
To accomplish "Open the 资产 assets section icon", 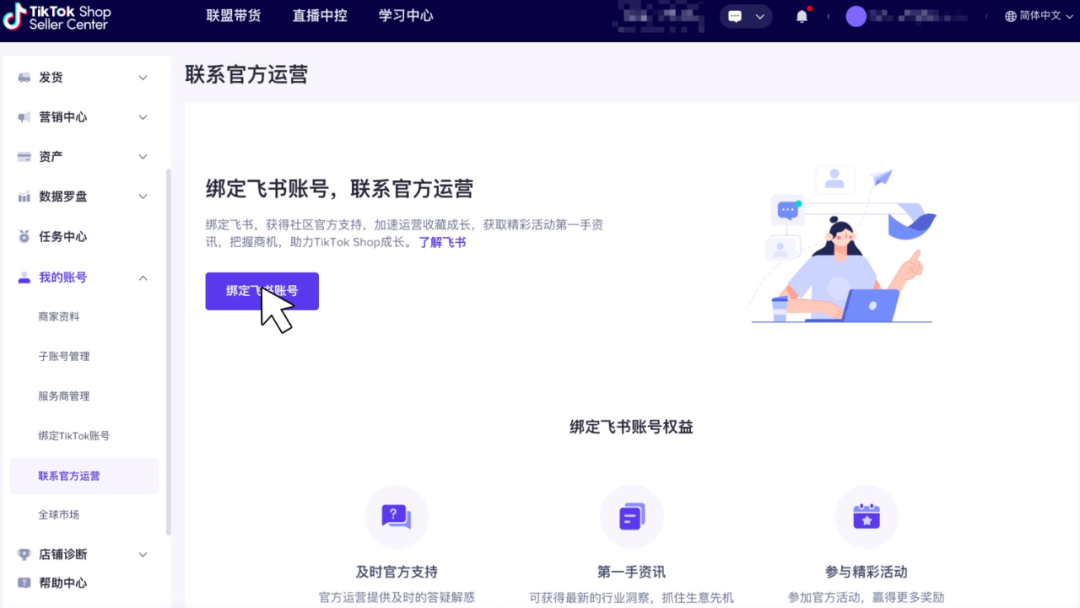I will click(22, 156).
